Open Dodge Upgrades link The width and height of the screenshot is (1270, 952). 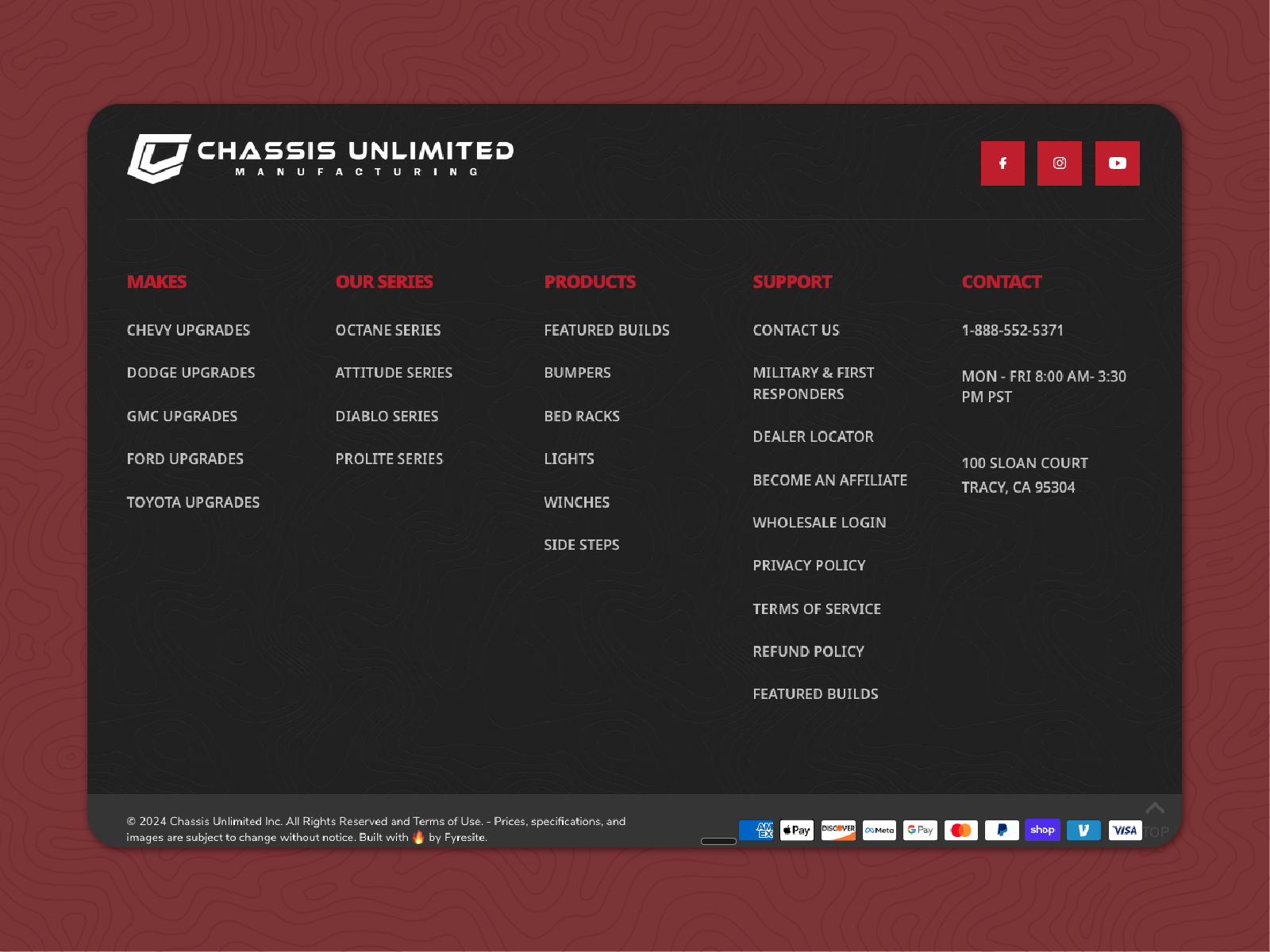point(190,373)
